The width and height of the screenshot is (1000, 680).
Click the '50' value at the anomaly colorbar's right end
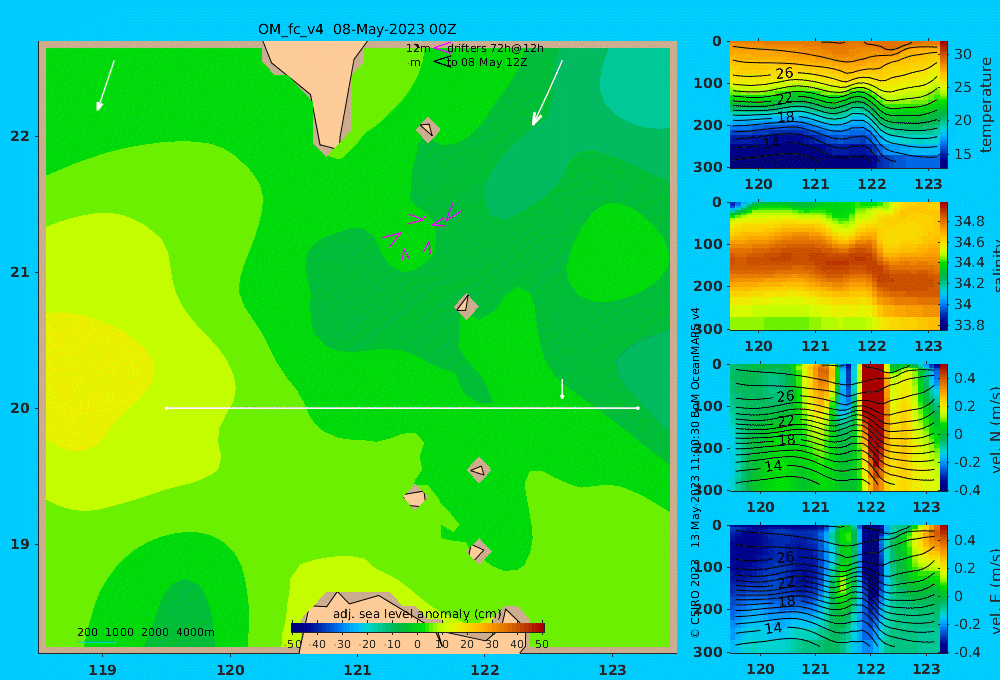(x=541, y=644)
